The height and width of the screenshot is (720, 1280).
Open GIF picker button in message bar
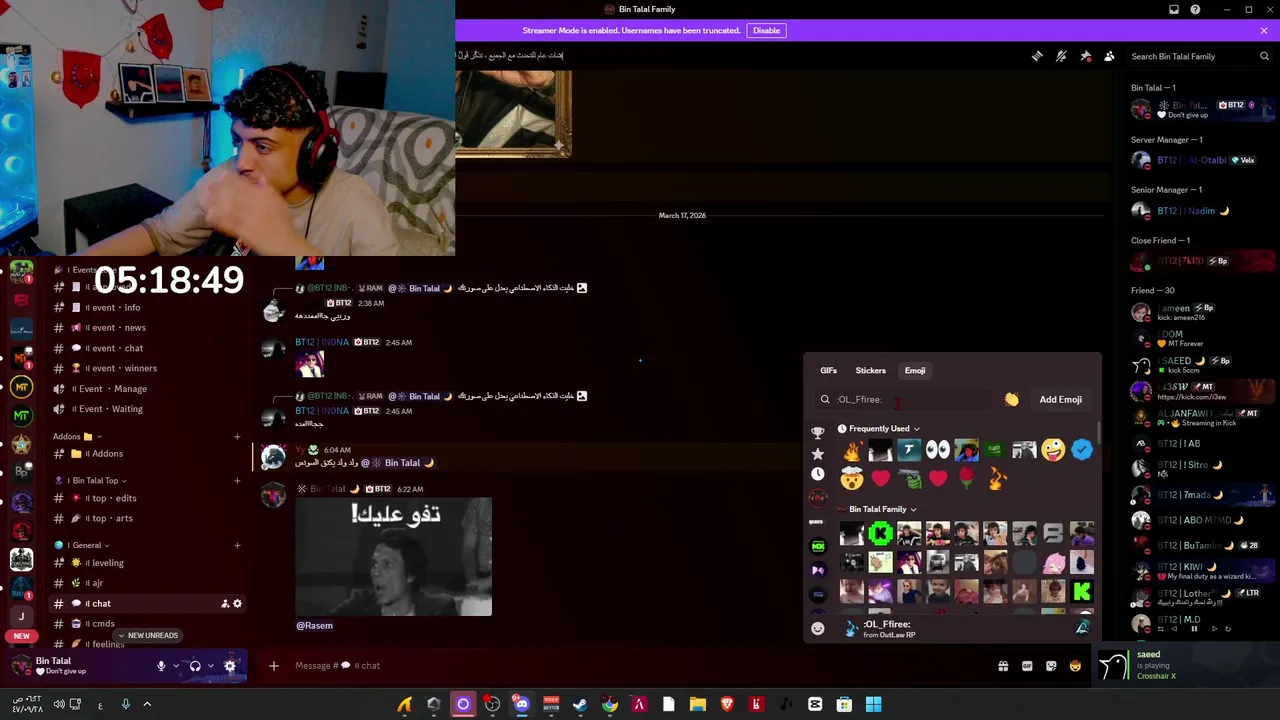[x=1027, y=666]
